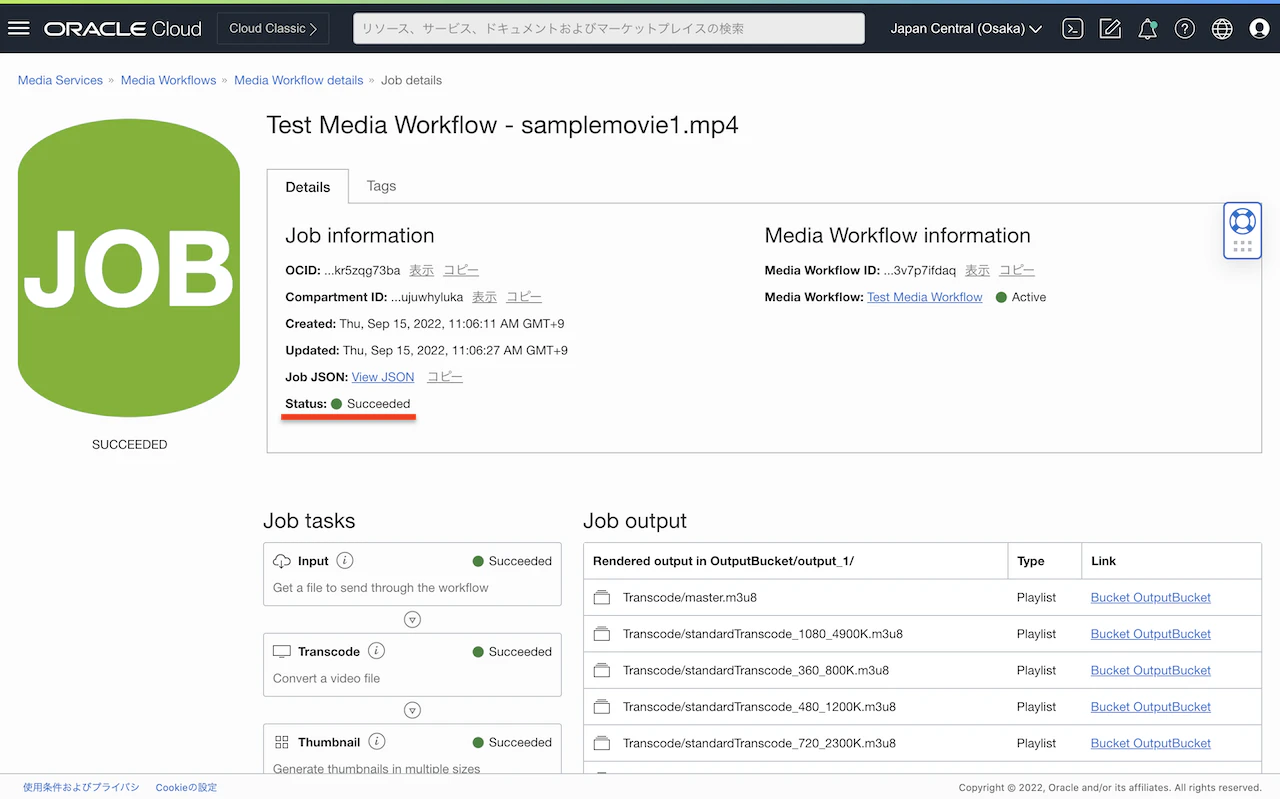Go to Media Workflows breadcrumb

tap(168, 80)
